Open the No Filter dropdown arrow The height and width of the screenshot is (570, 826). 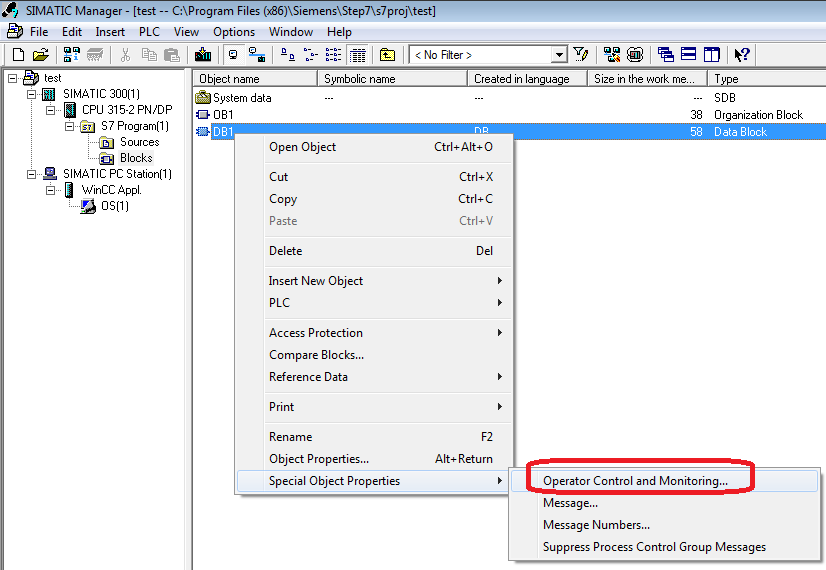click(559, 55)
